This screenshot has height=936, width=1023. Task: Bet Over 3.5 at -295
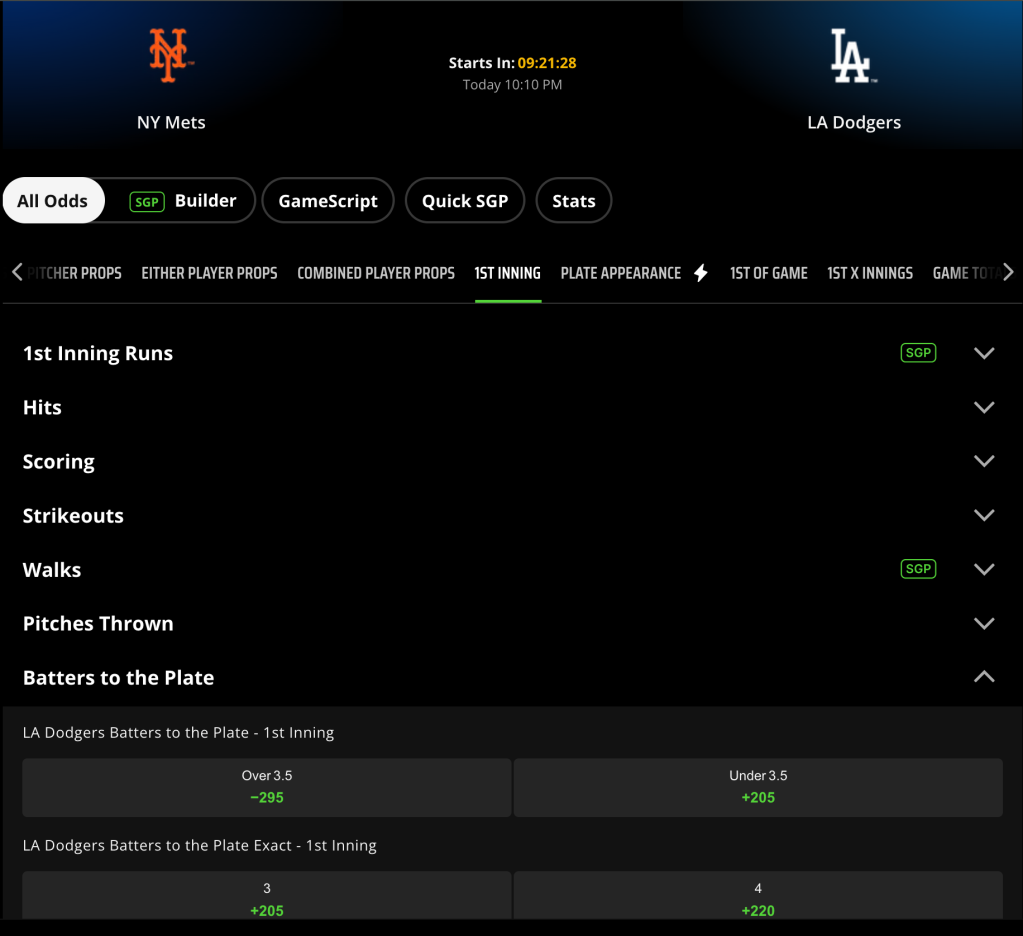pos(267,787)
